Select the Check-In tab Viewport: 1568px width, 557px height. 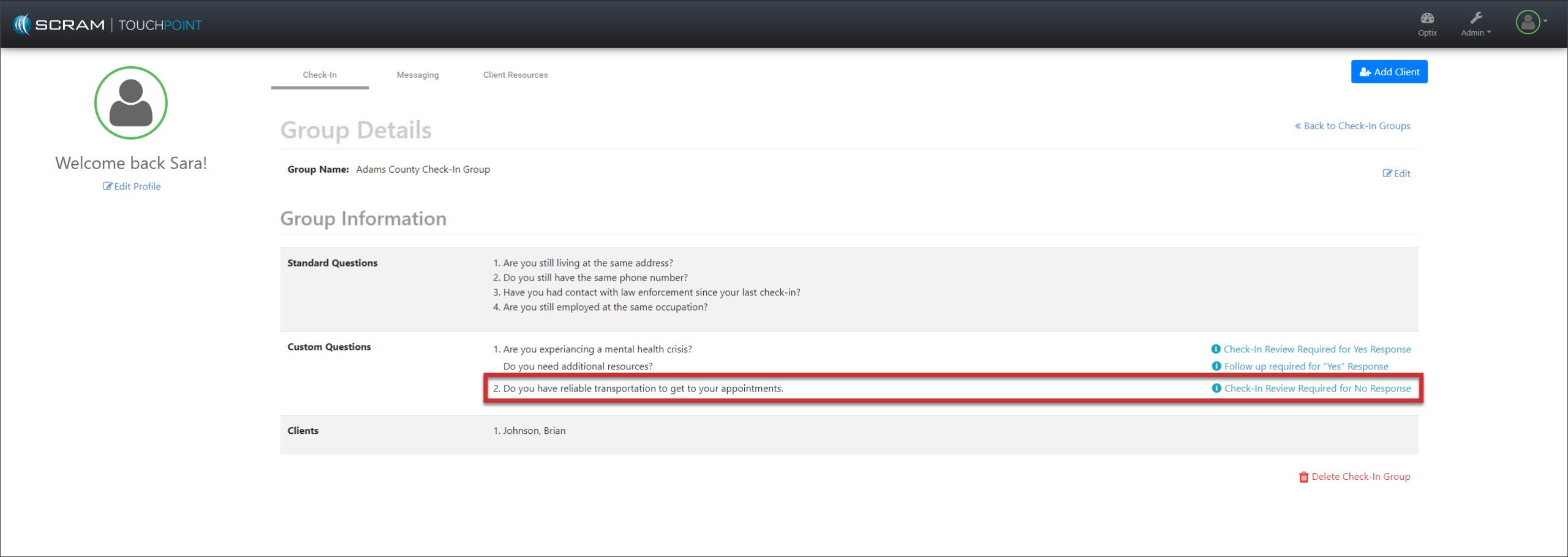click(x=320, y=75)
